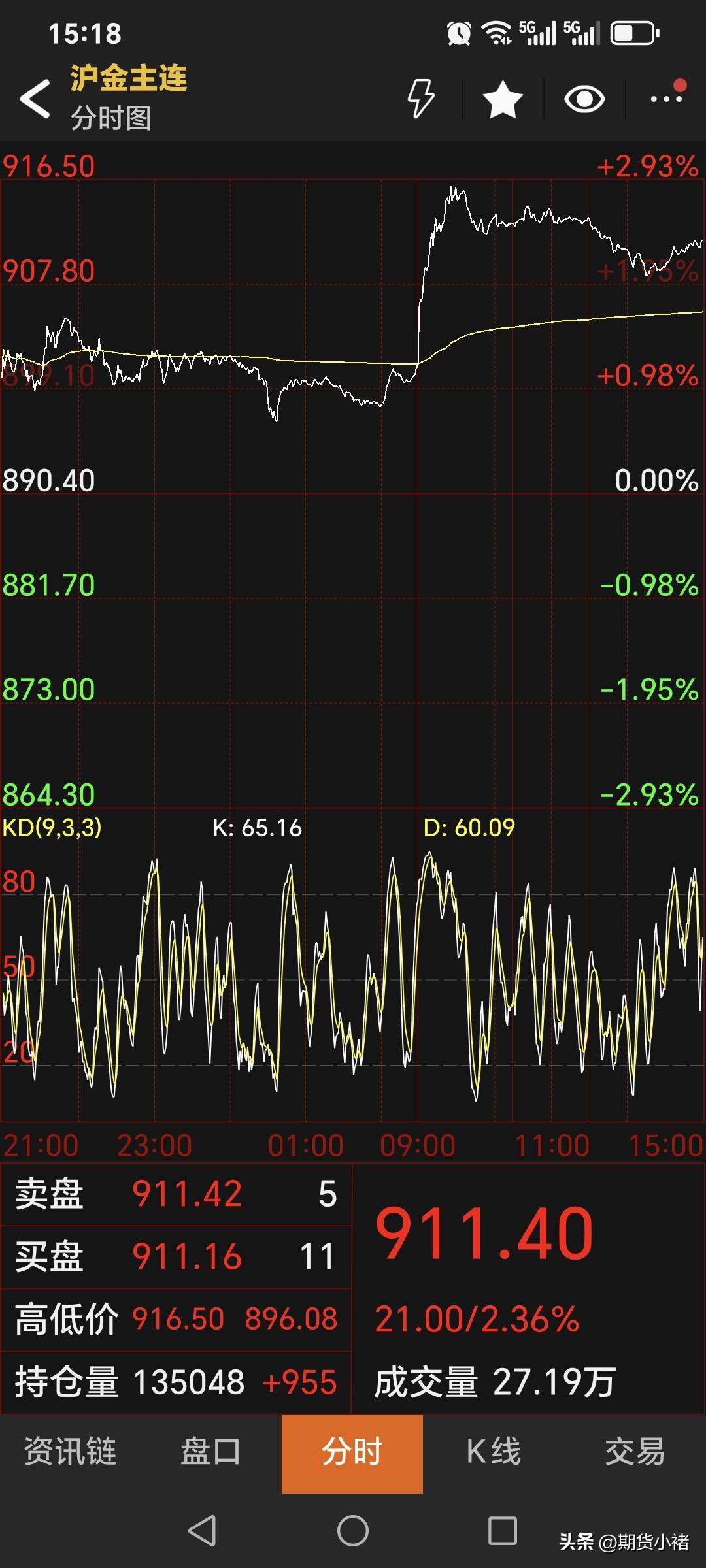Tap the 80 level on KD chart
The image size is (706, 1568).
click(x=19, y=882)
